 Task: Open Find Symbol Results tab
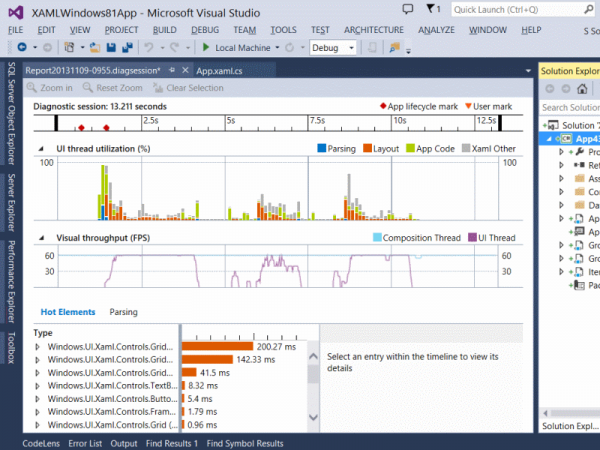[245, 443]
